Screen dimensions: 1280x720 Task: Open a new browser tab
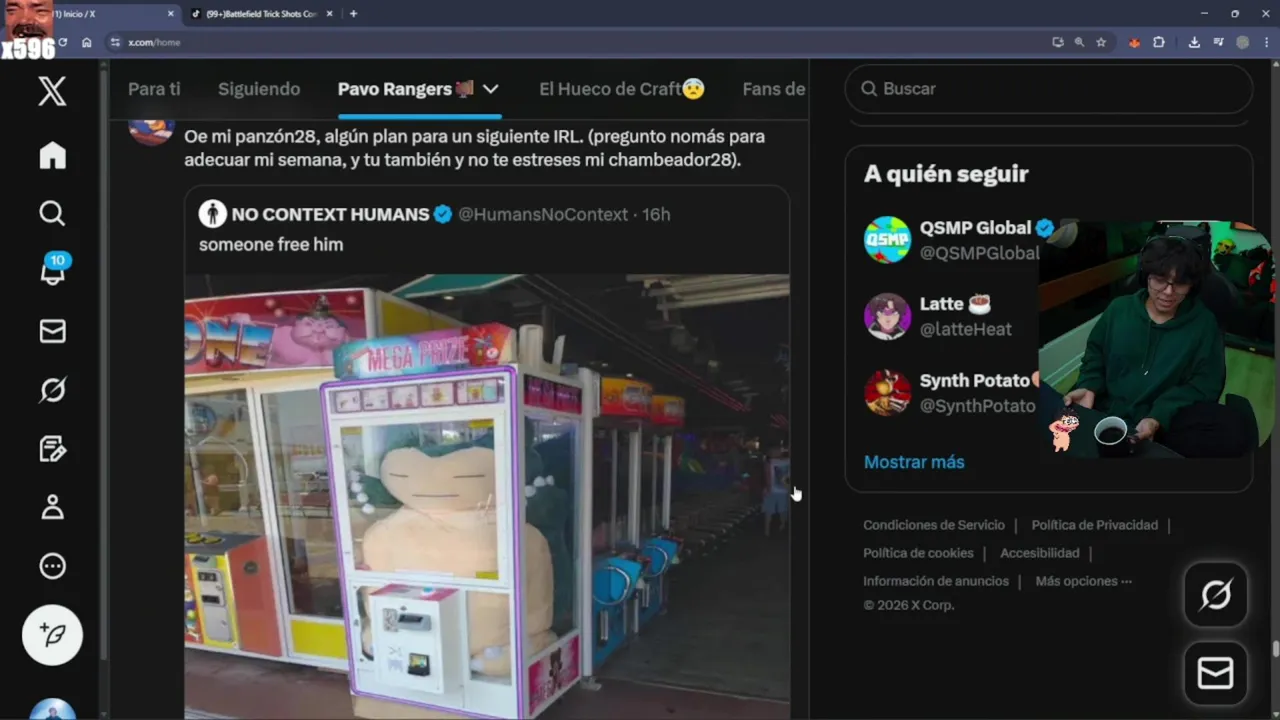[353, 14]
